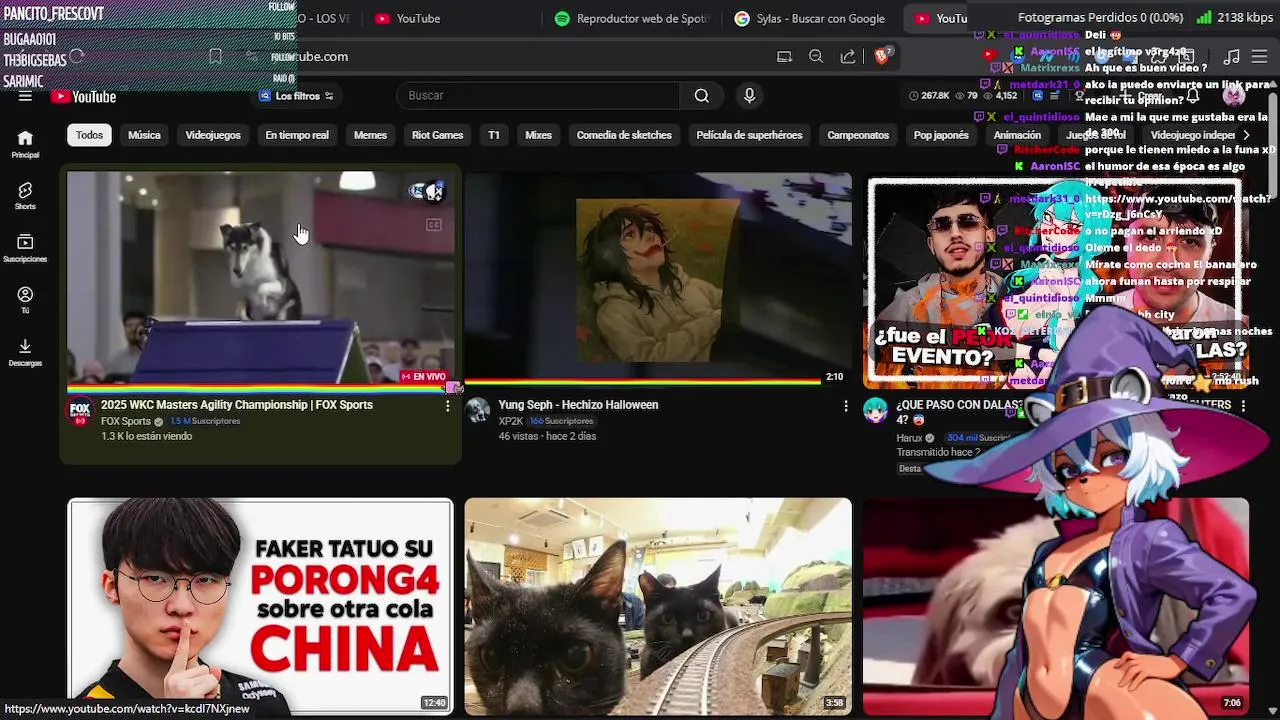Click the YouTube logo
The width and height of the screenshot is (1280, 720).
[x=84, y=97]
